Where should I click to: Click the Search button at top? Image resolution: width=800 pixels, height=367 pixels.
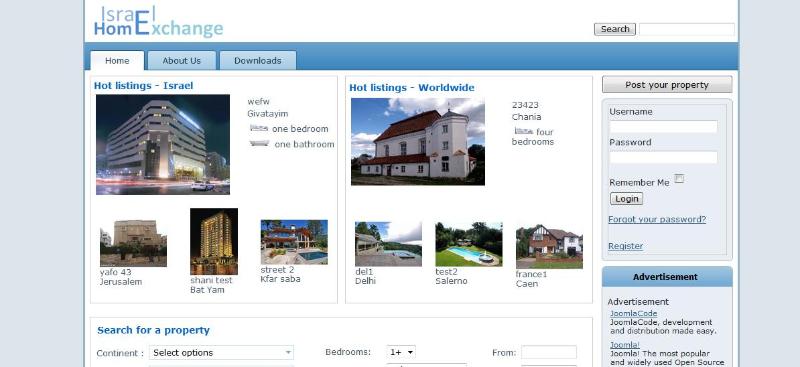(x=615, y=29)
